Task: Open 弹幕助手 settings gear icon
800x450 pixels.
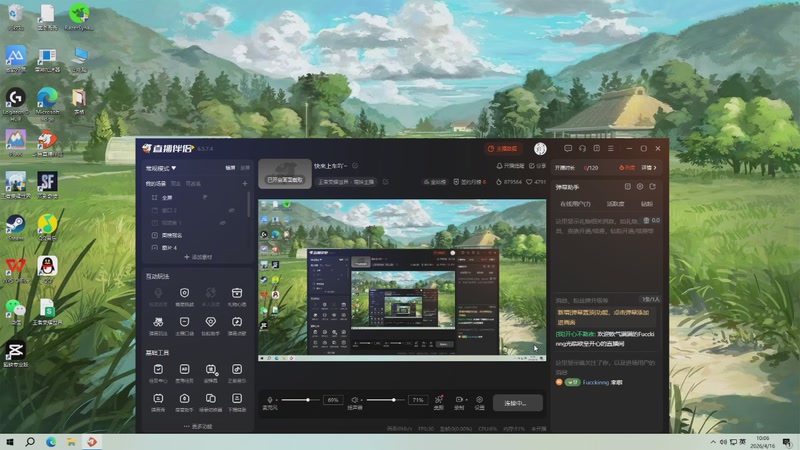Action: [x=640, y=187]
